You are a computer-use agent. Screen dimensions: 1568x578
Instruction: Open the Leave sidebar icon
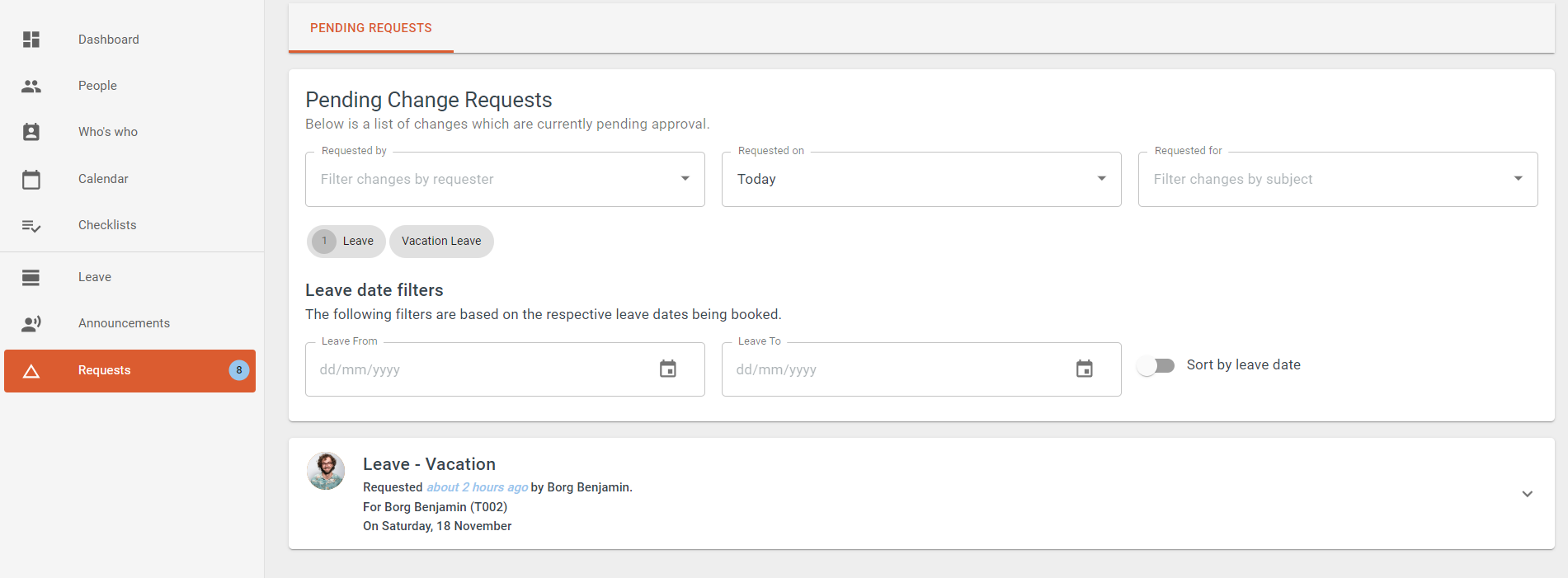tap(31, 277)
